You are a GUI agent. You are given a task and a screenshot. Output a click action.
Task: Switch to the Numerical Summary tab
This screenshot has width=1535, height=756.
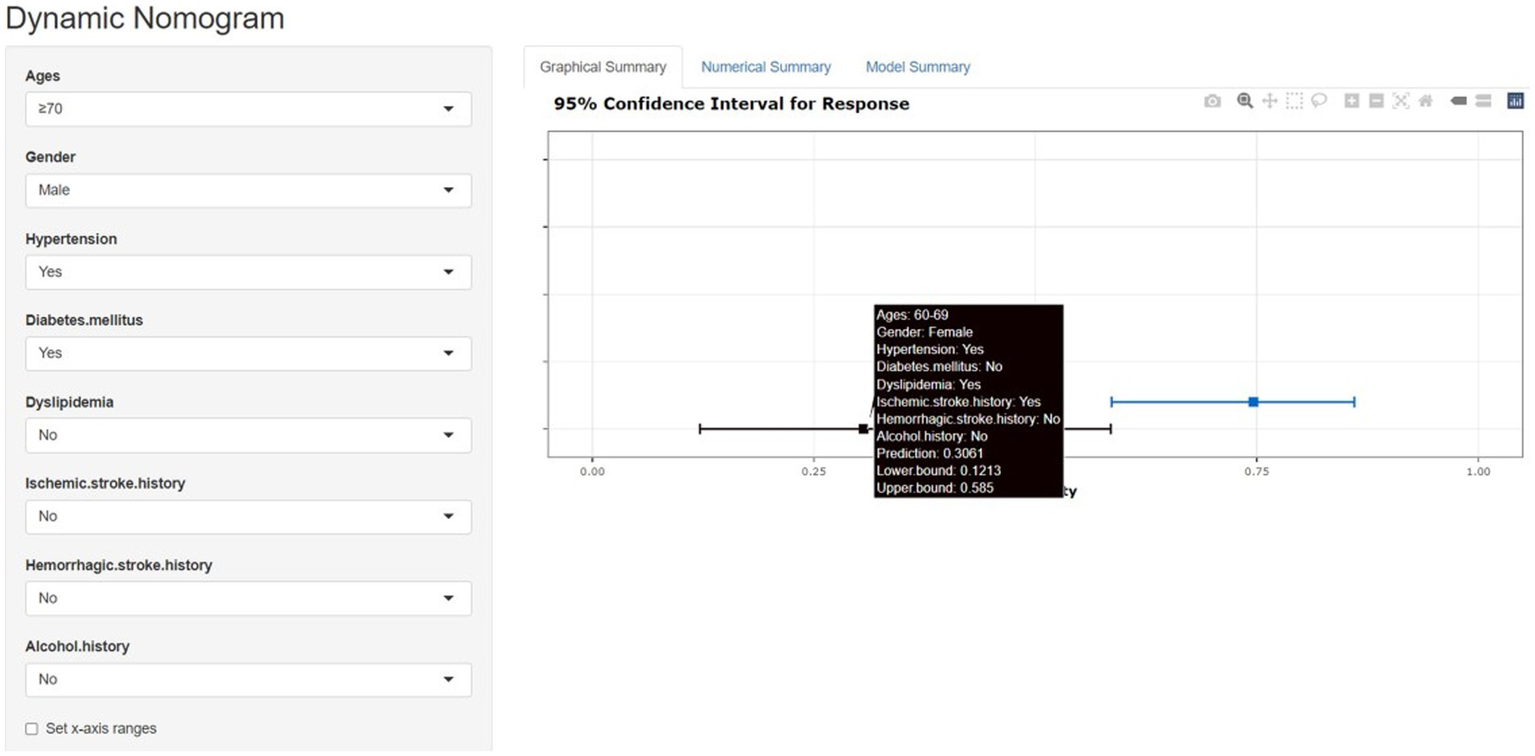[765, 67]
